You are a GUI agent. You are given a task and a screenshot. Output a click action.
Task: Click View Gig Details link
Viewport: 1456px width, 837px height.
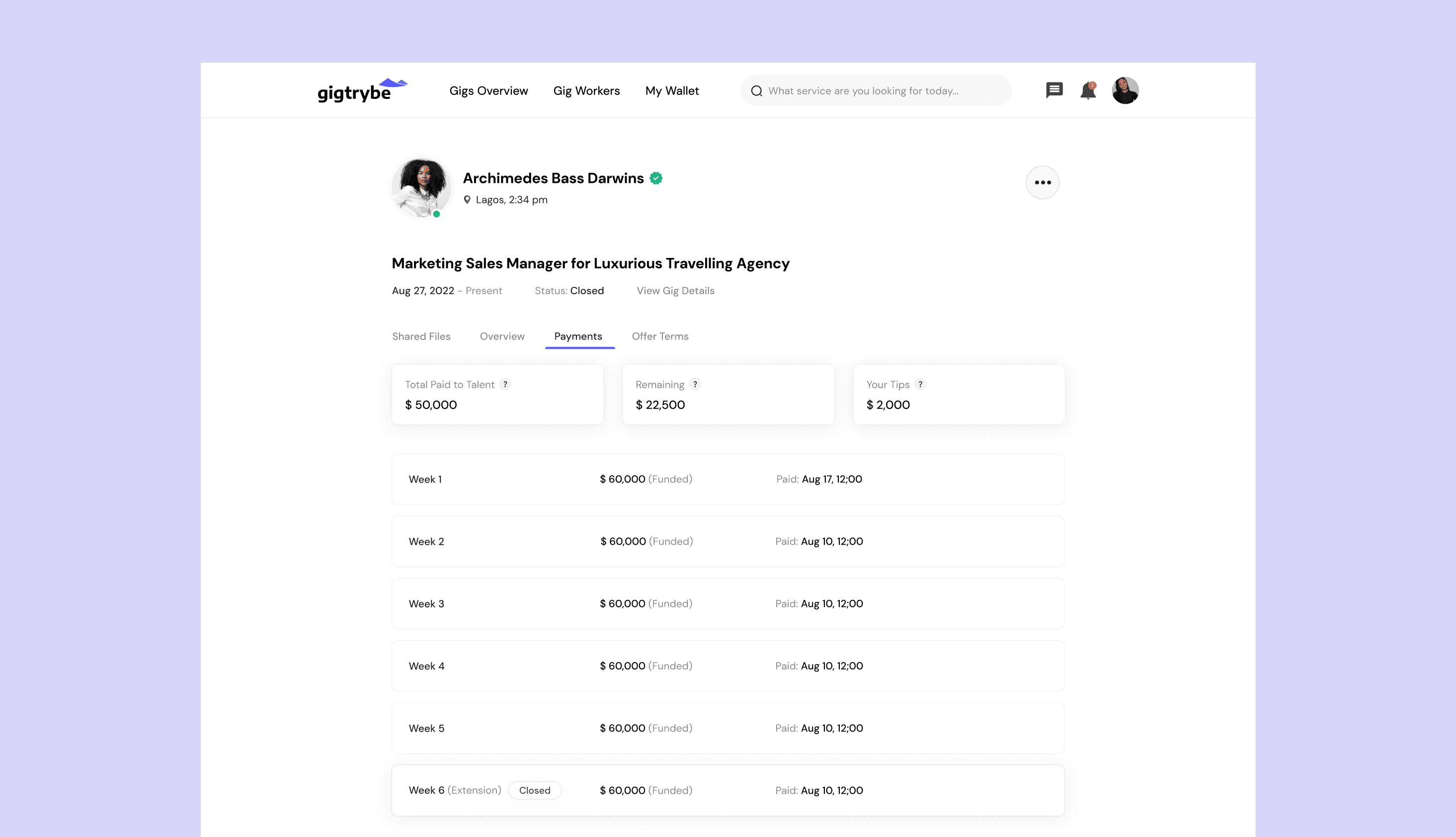click(675, 291)
